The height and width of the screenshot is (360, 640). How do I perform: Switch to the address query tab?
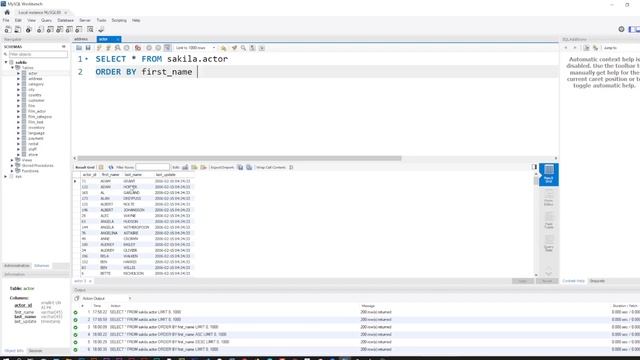point(81,39)
